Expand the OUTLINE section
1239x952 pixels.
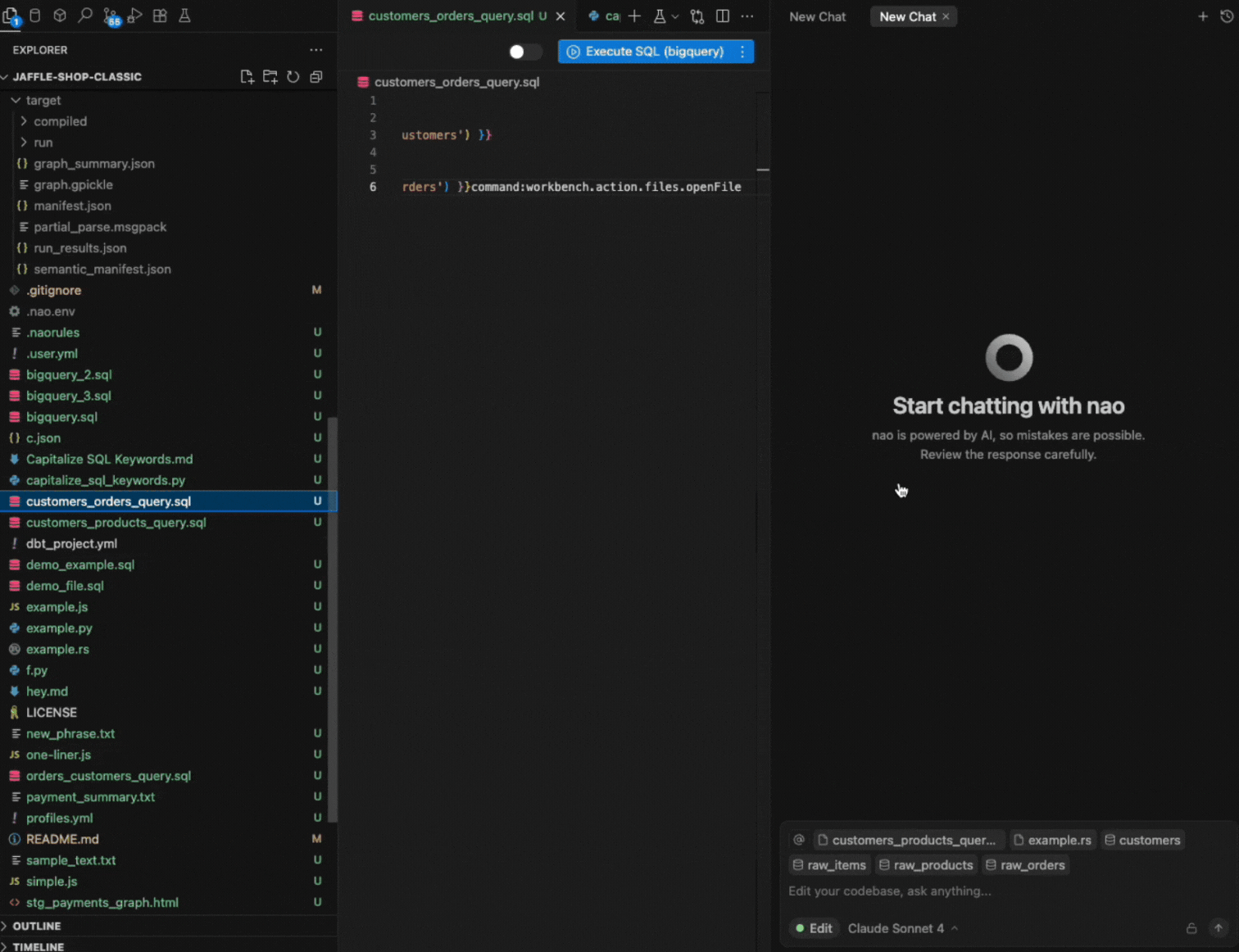click(x=37, y=926)
